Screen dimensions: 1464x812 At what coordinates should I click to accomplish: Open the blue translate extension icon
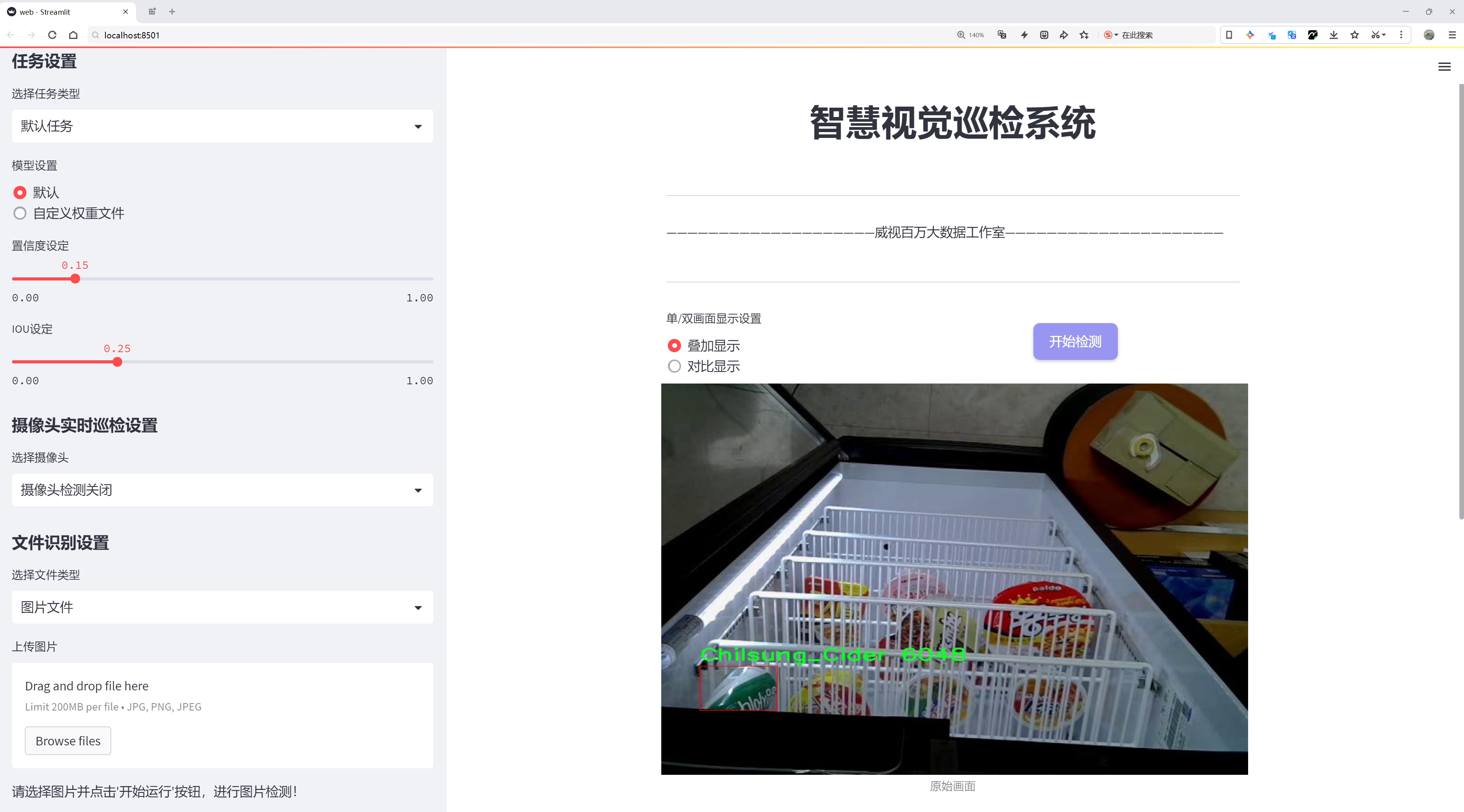click(1292, 34)
